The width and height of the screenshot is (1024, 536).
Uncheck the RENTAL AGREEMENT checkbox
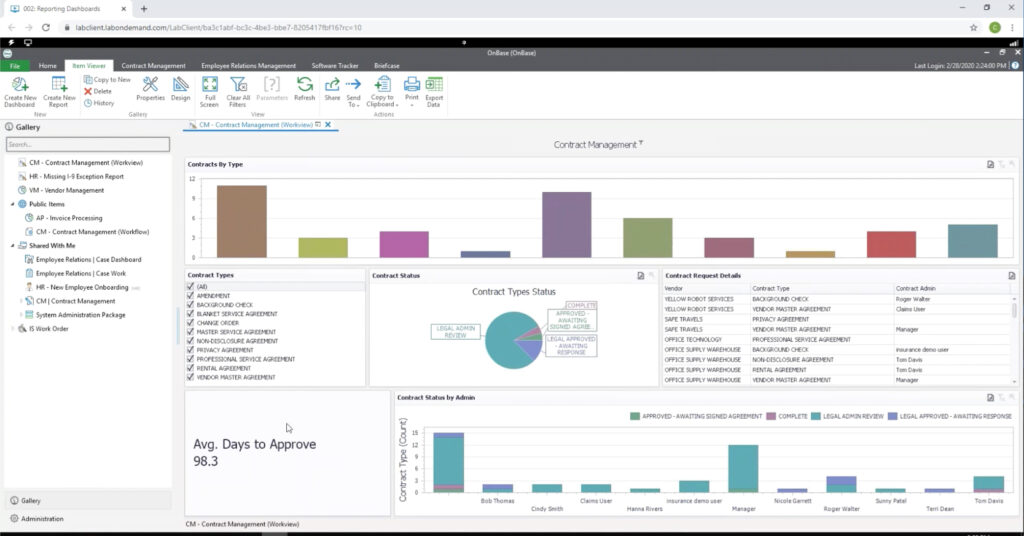[x=190, y=368]
